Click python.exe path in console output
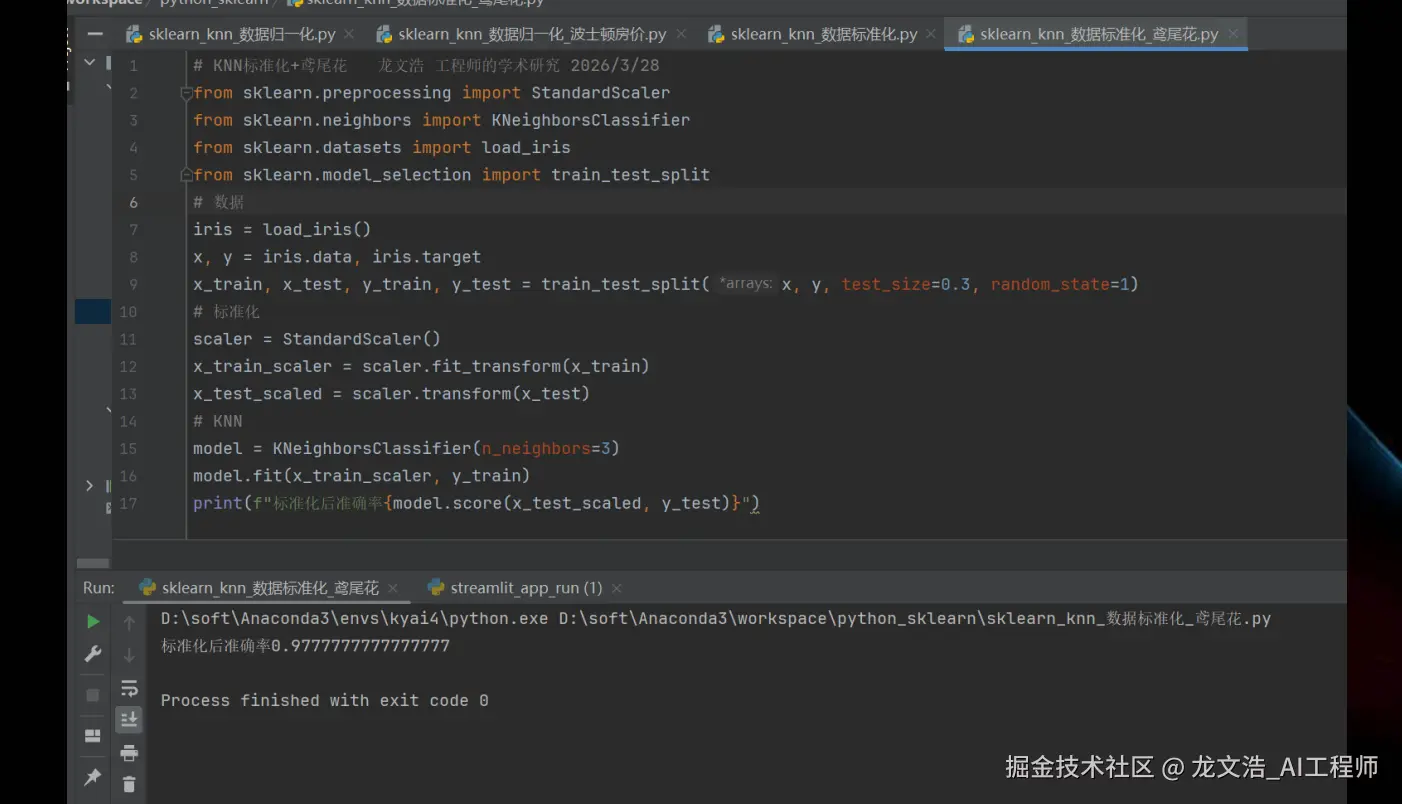The image size is (1402, 804). [x=355, y=619]
